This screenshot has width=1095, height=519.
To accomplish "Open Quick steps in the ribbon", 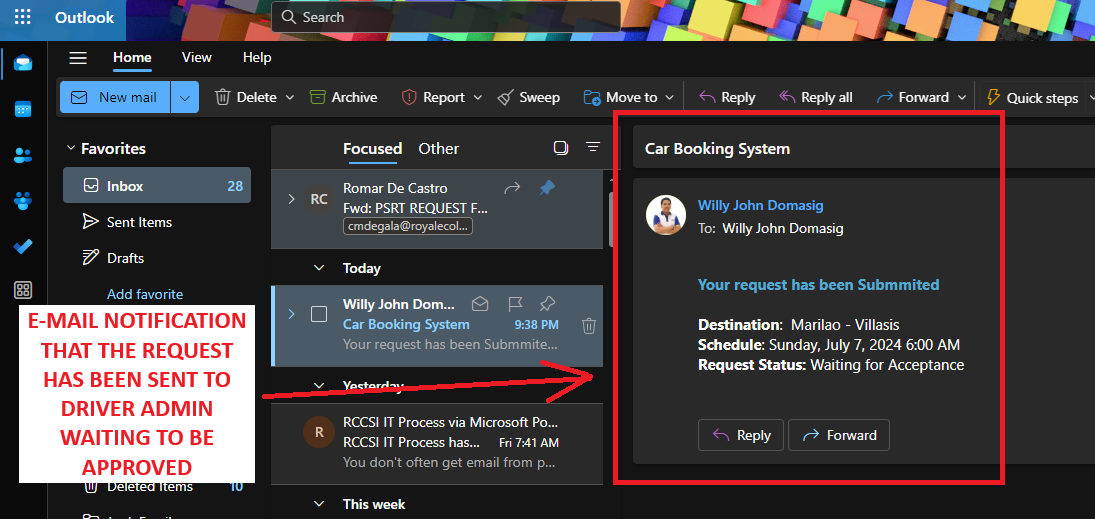I will (x=1032, y=98).
